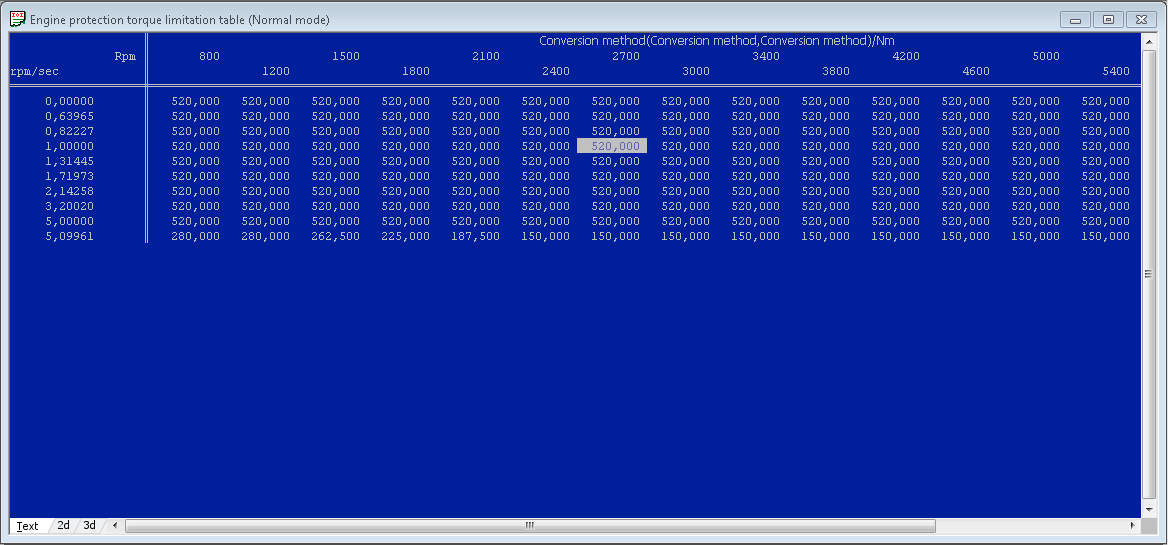The height and width of the screenshot is (545, 1168).
Task: Switch to the Text tab
Action: 27,526
